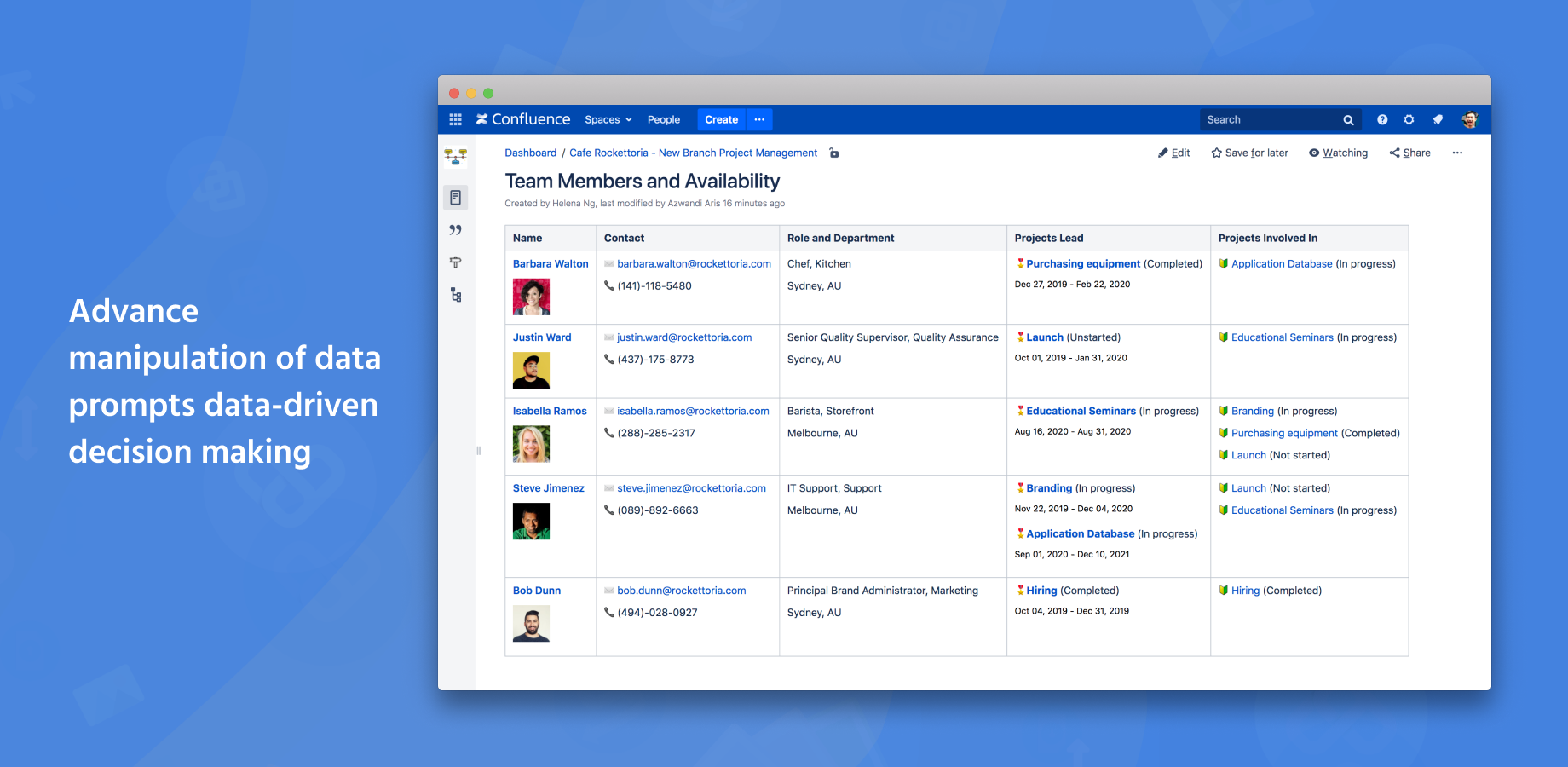Open the Pages icon in sidebar
Image resolution: width=1568 pixels, height=767 pixels.
tap(456, 198)
